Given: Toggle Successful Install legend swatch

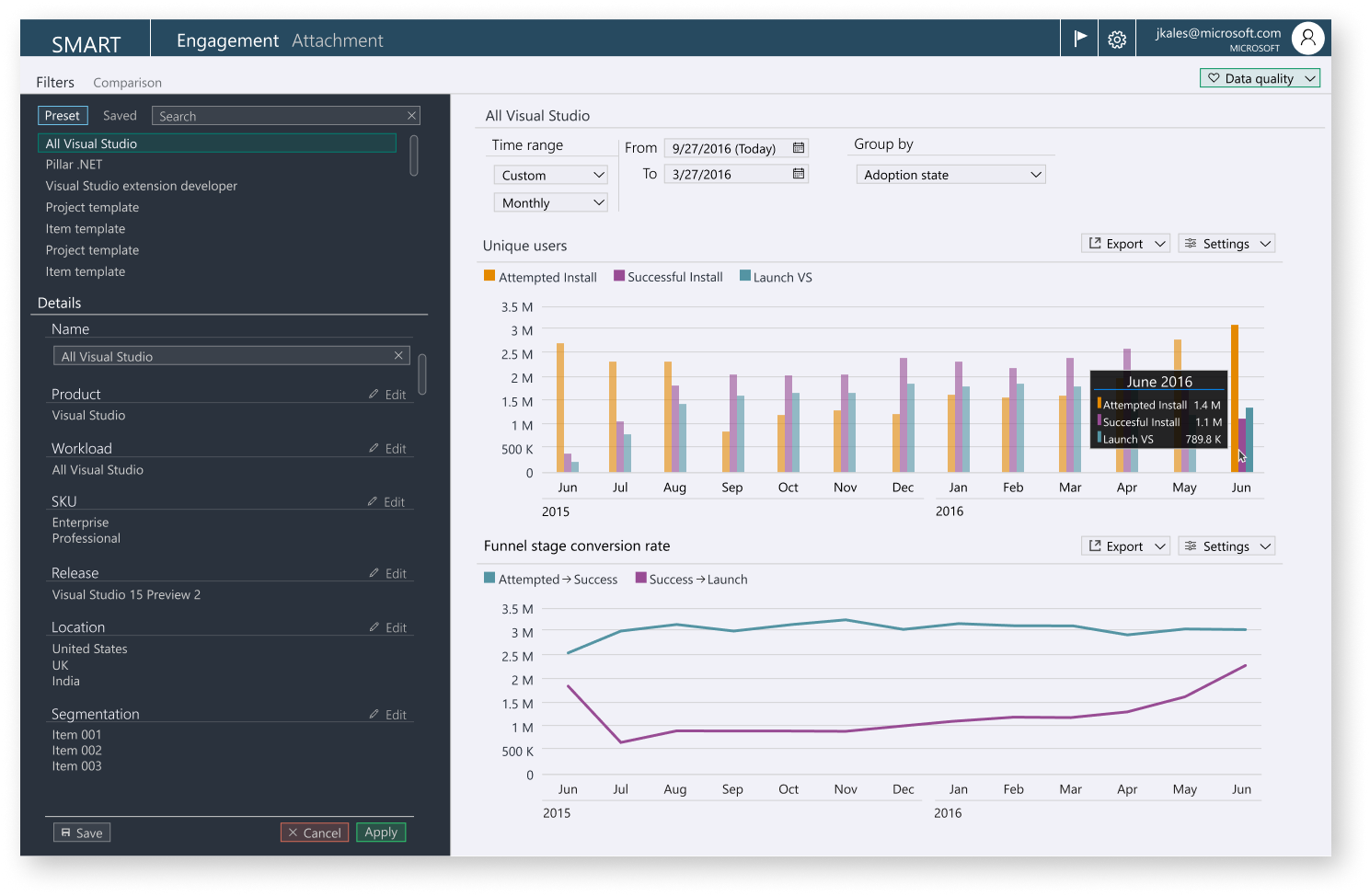Looking at the screenshot, I should coord(619,276).
